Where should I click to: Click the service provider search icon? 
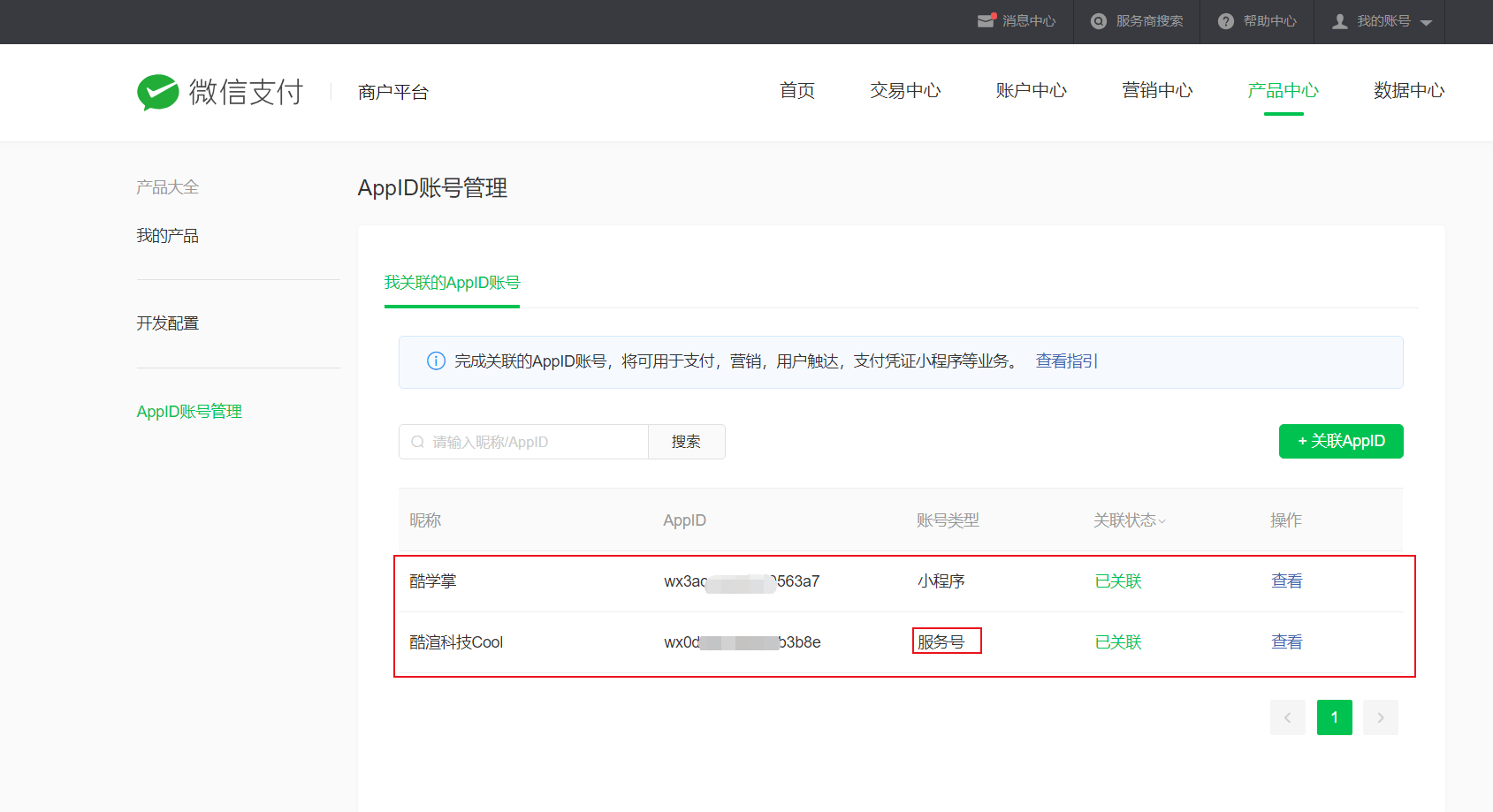[1099, 21]
